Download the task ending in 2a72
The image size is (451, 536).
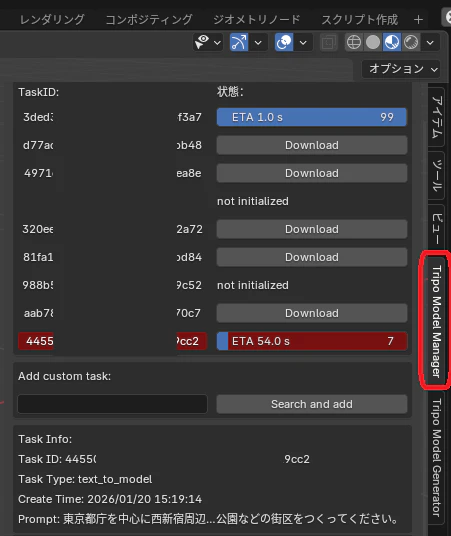[x=311, y=229]
